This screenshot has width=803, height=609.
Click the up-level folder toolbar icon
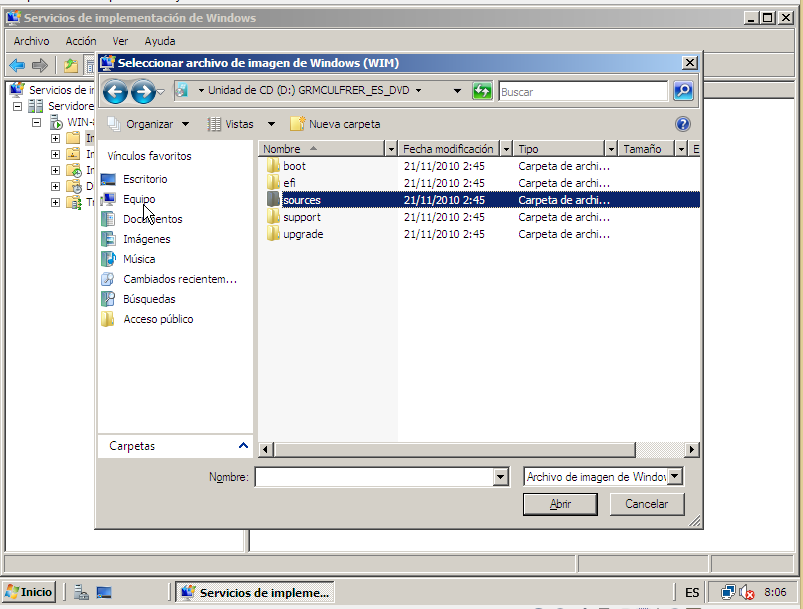coord(71,65)
